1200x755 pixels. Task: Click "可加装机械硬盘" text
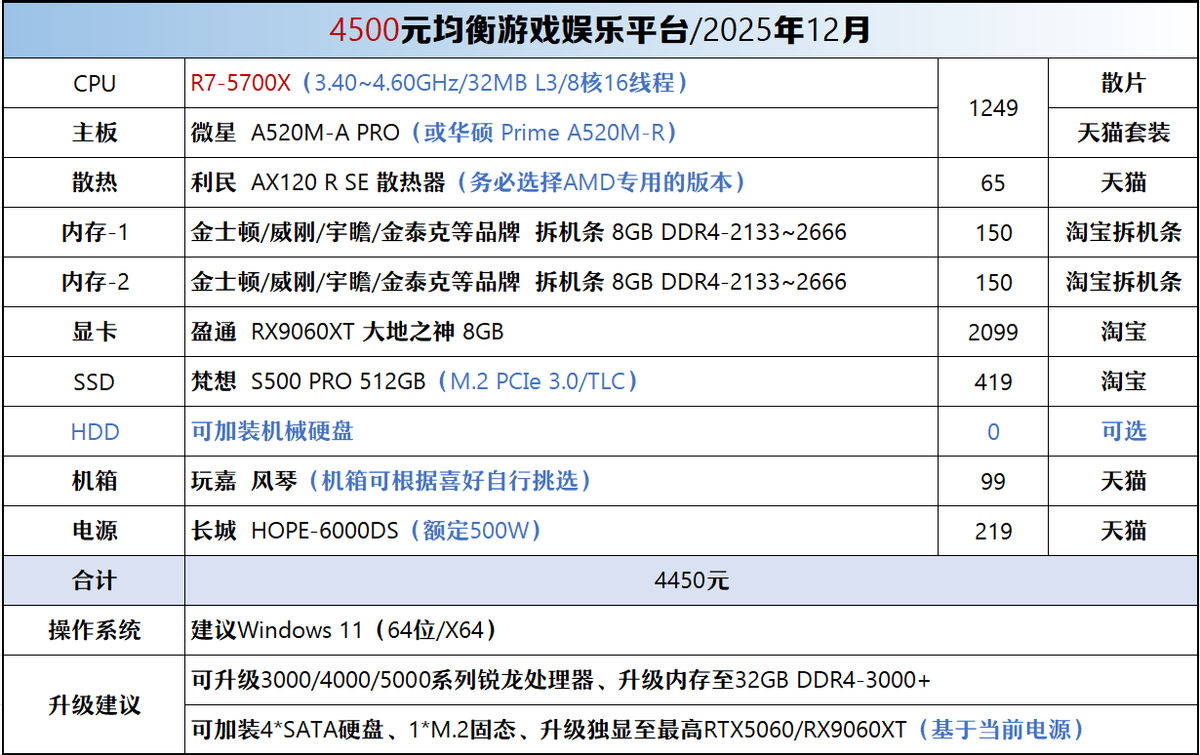click(x=272, y=432)
